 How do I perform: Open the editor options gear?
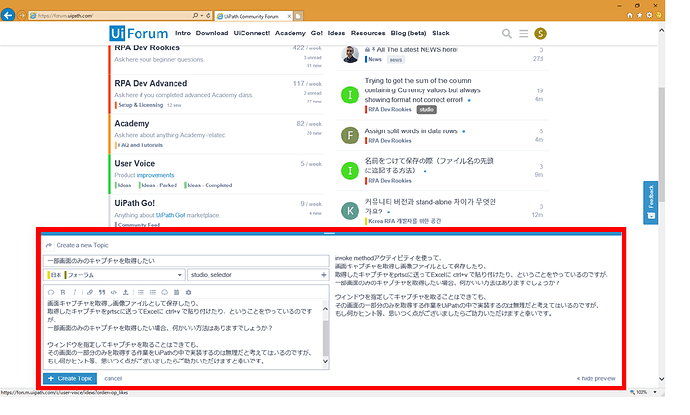tap(188, 292)
